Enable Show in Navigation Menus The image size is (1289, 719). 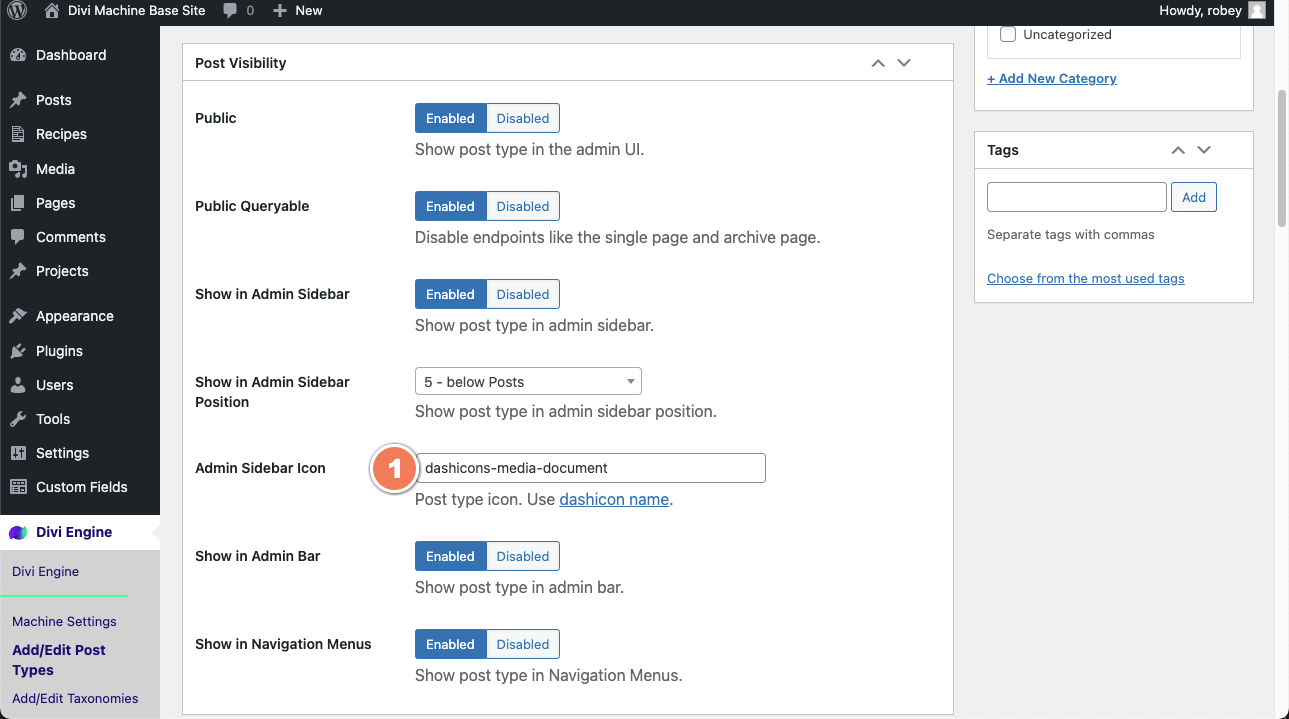coord(451,644)
